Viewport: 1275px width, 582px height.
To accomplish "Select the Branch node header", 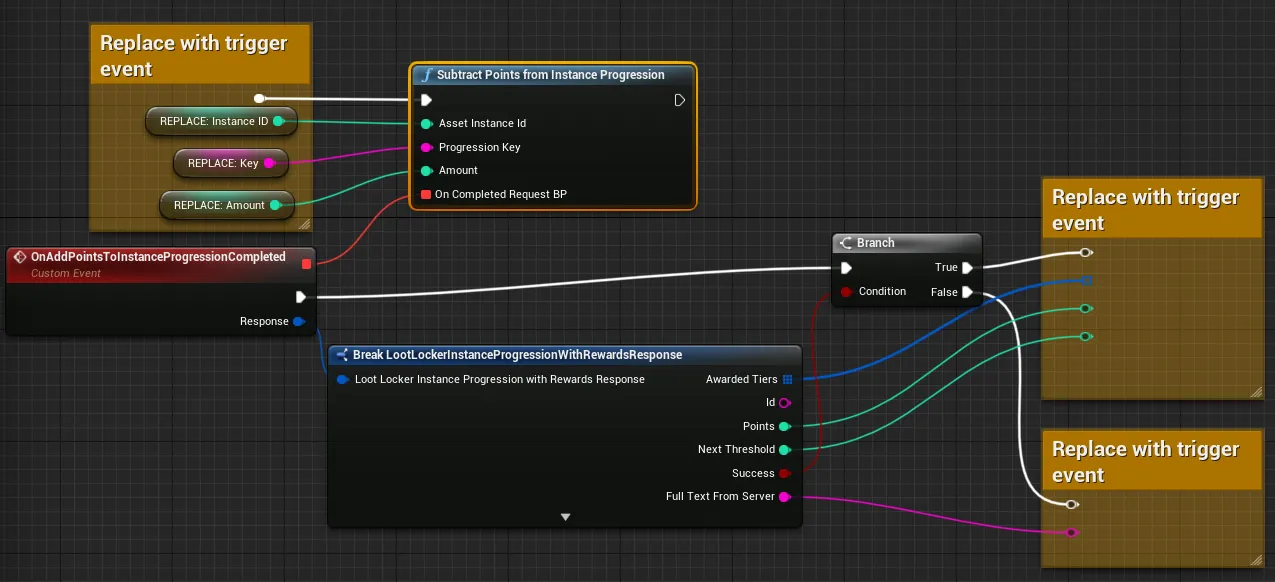I will click(x=907, y=243).
